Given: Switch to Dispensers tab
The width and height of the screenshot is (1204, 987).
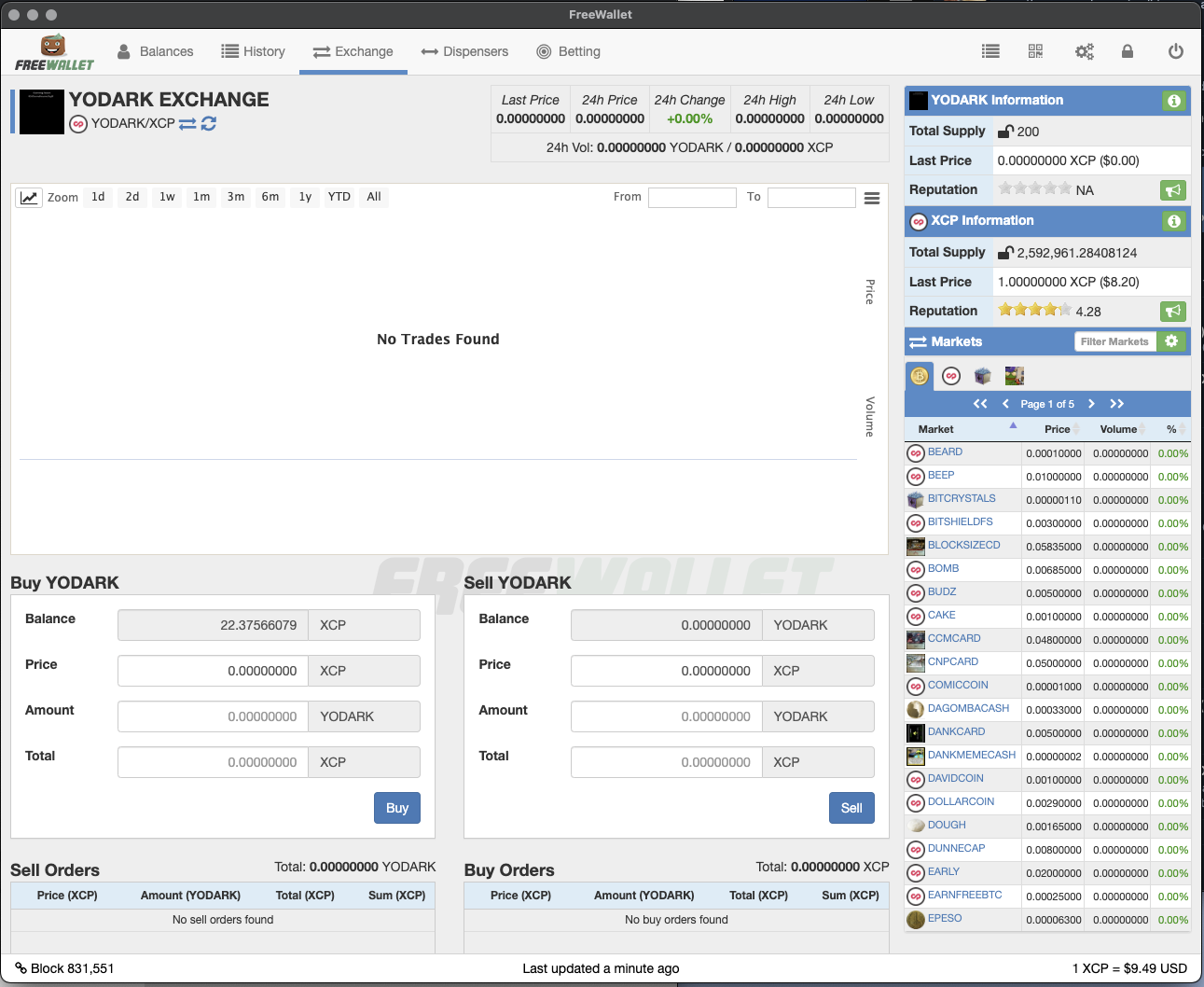Looking at the screenshot, I should pyautogui.click(x=464, y=51).
